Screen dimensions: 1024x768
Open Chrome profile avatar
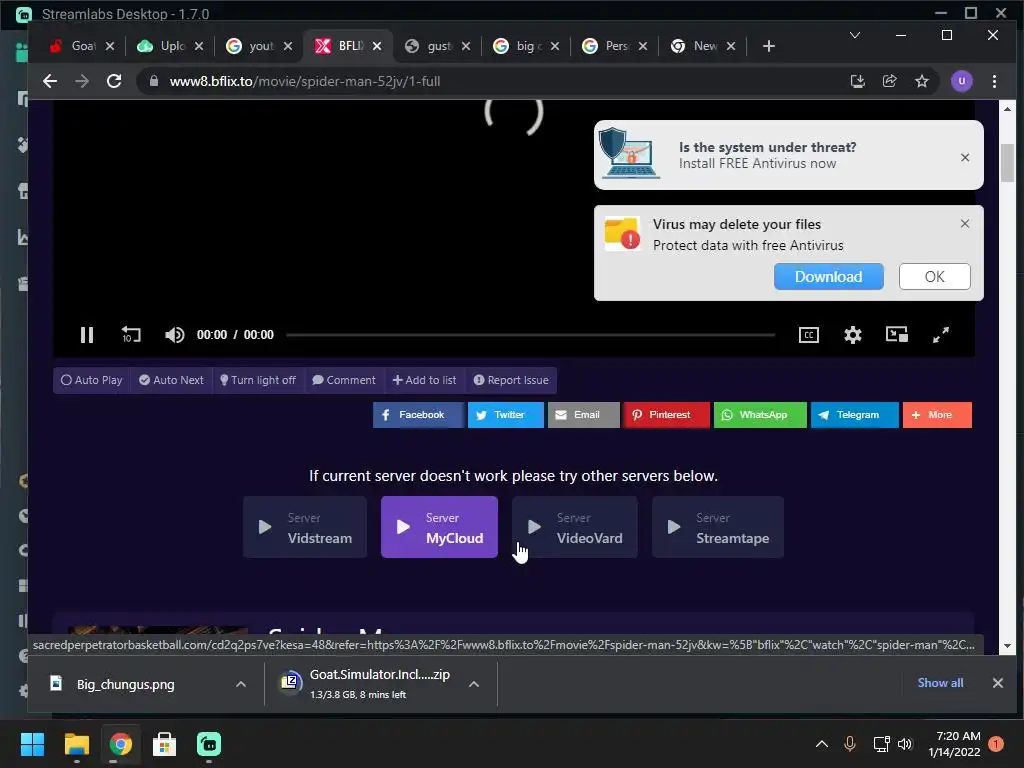(961, 81)
